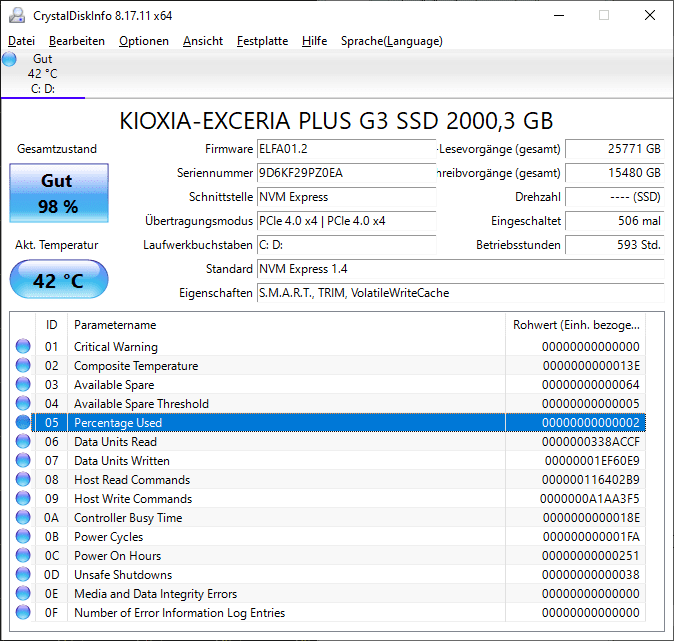Click the Betriebsstunden value 593 Std.

click(x=615, y=245)
